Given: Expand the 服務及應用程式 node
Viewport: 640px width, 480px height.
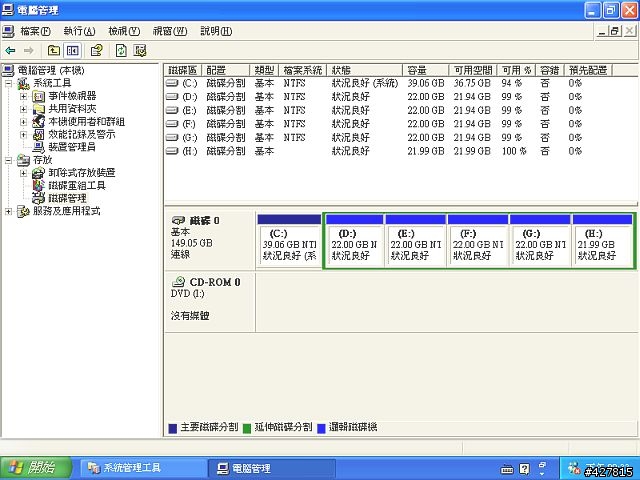Looking at the screenshot, I should (8, 211).
